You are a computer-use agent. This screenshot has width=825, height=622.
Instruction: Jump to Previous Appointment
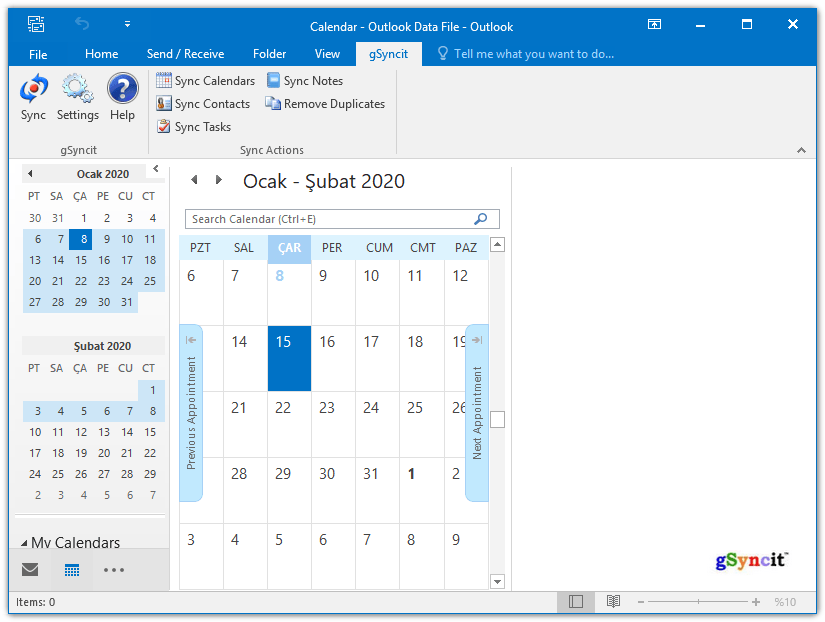point(191,412)
